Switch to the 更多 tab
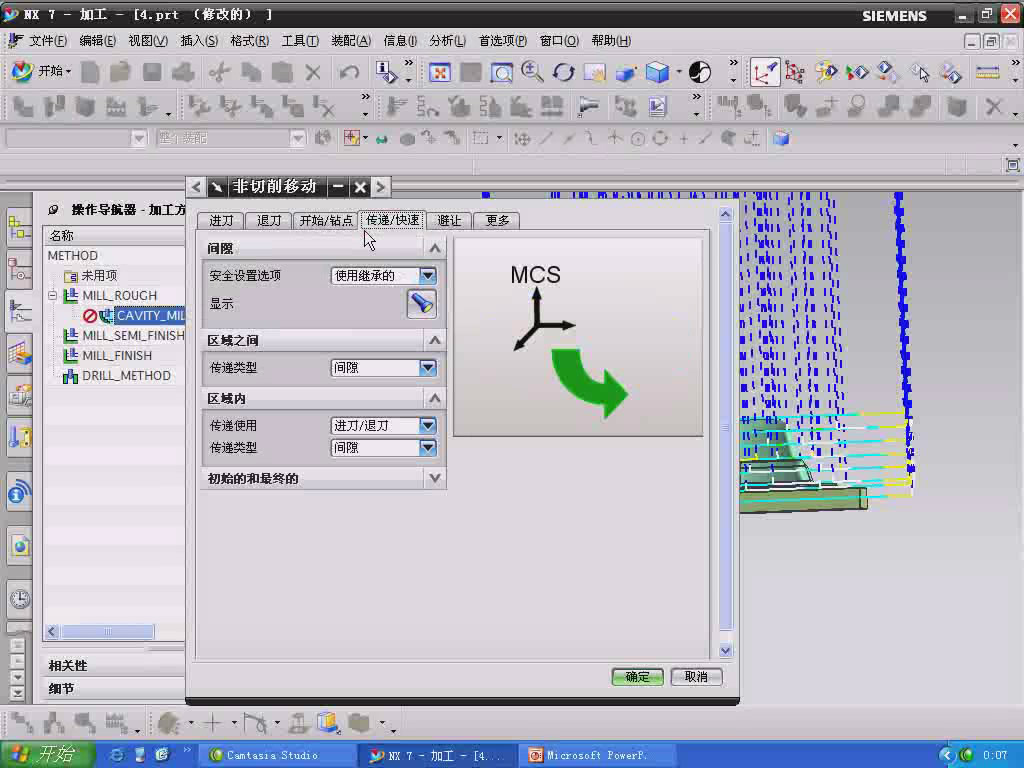The image size is (1024, 768). point(497,221)
